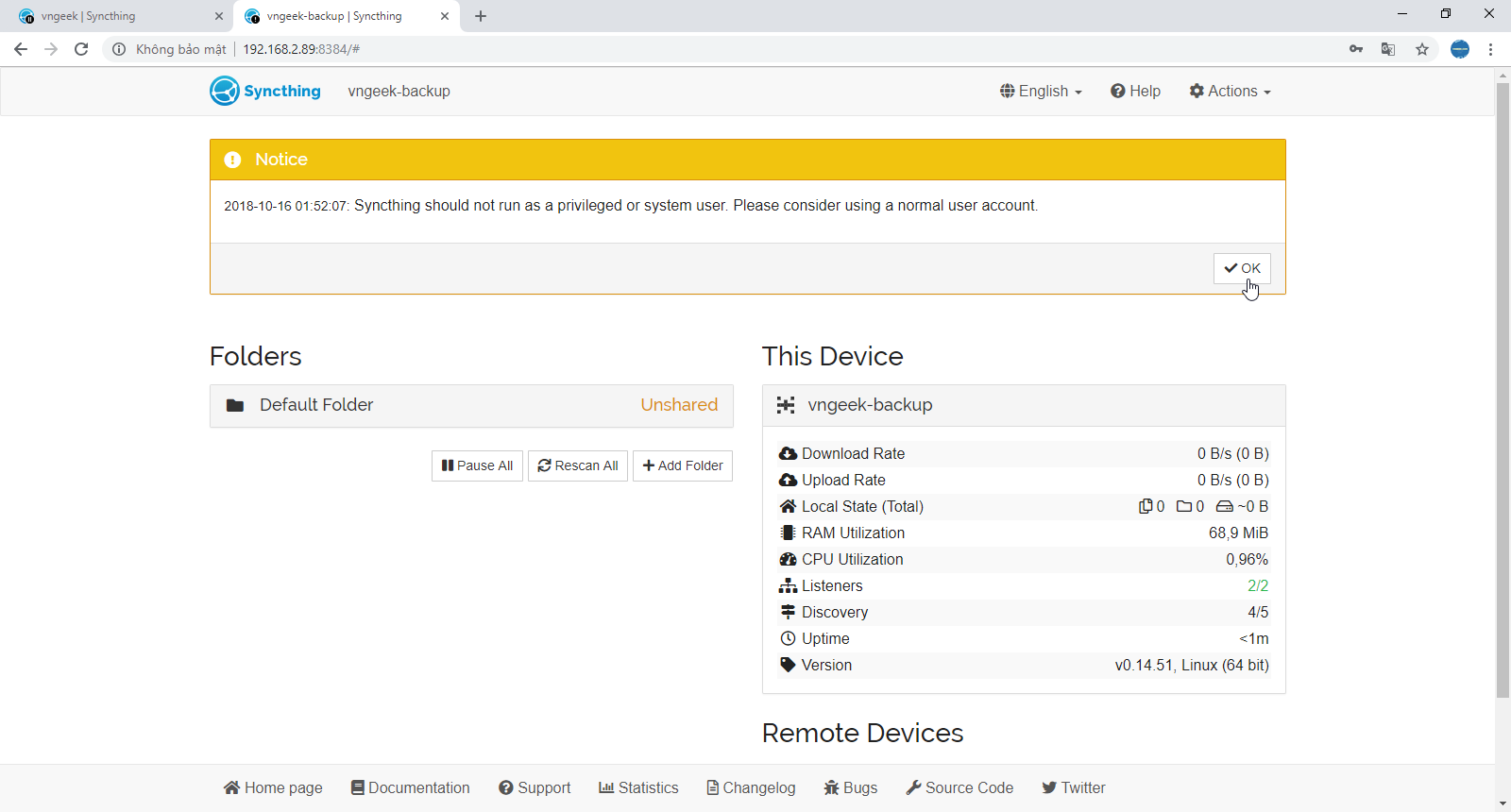Click the Download Rate cloud icon
This screenshot has width=1511, height=812.
click(x=788, y=453)
